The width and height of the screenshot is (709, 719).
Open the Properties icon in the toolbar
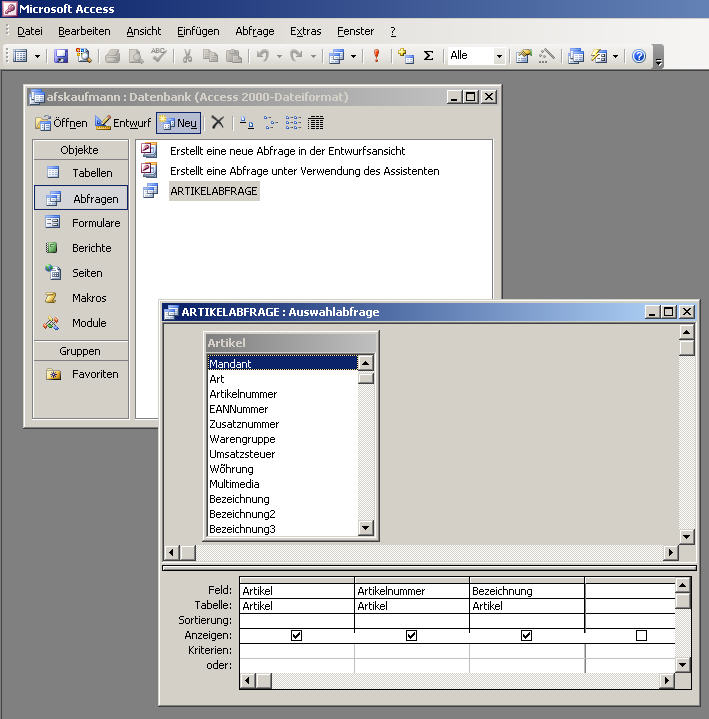tap(523, 56)
